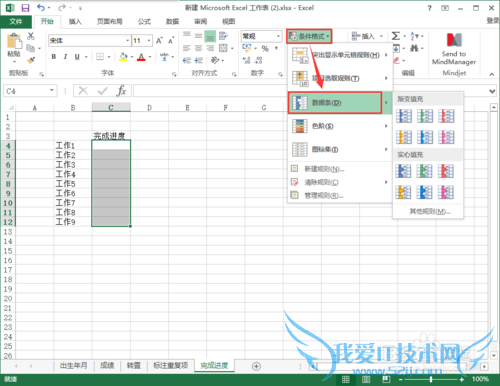This screenshot has width=500, height=386.
Task: Click the Copy icon in clipboard group
Action: coord(31,48)
